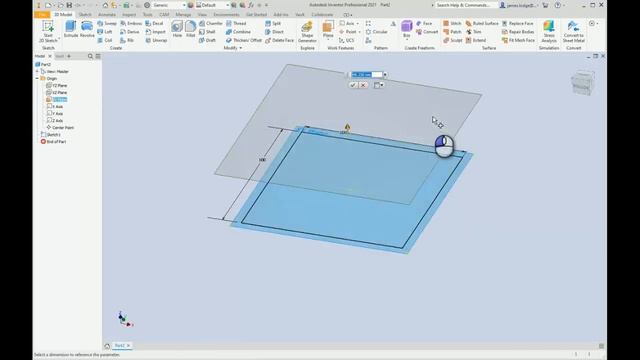Click the ViewCube in the viewport
The width and height of the screenshot is (640, 360).
[x=582, y=83]
